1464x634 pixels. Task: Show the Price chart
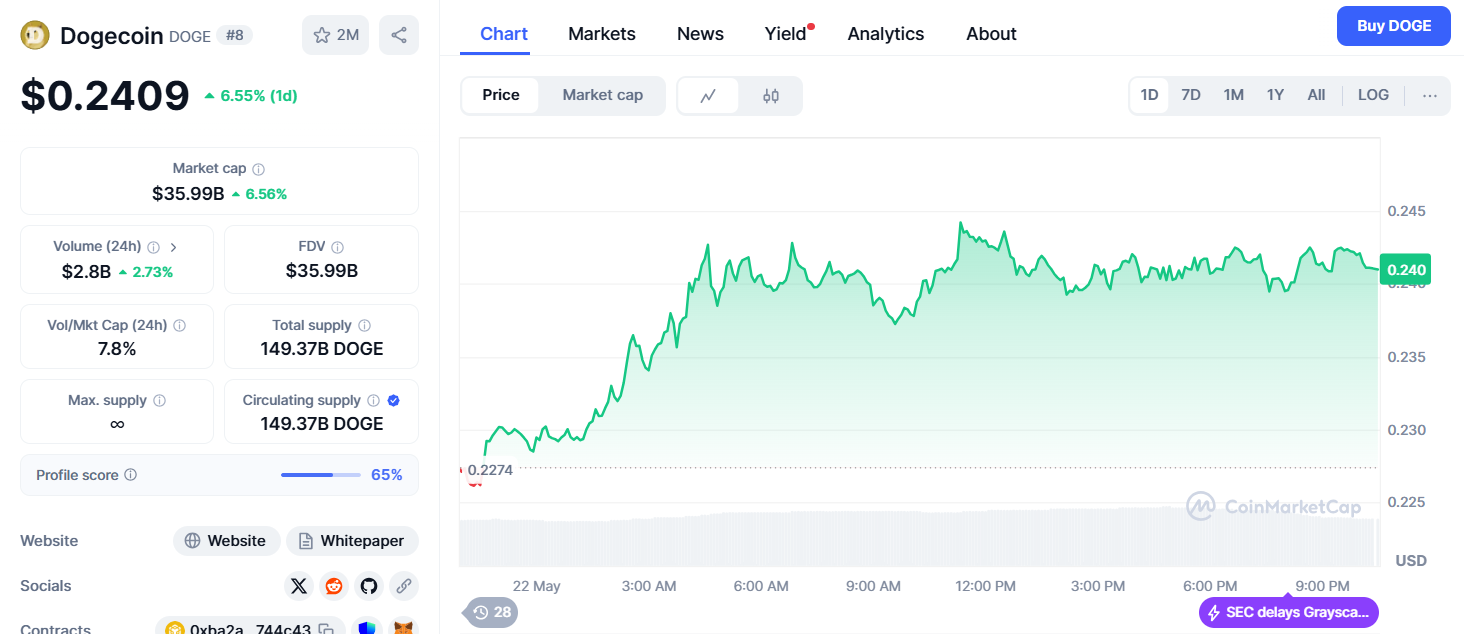pos(501,96)
